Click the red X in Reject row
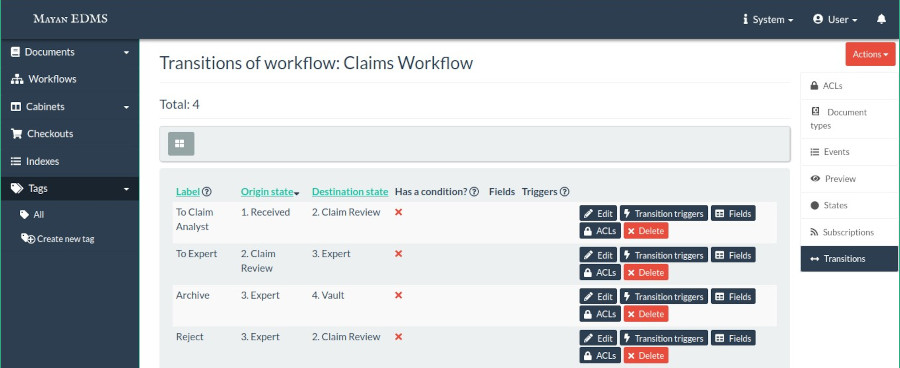Screen dimensions: 900x368 398,336
